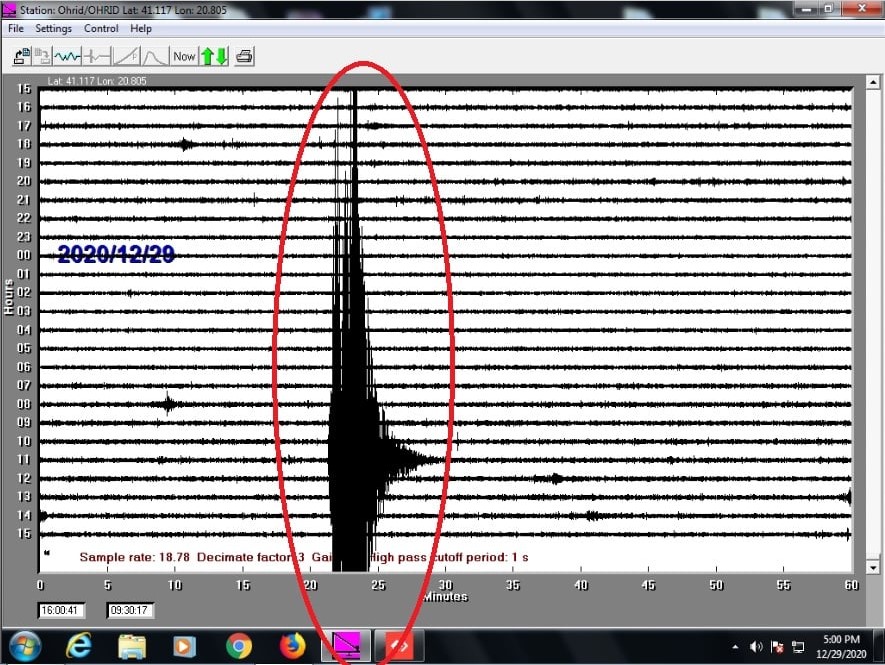The height and width of the screenshot is (665, 885).
Task: Click the event marker line toolbar icon
Action: [96, 56]
